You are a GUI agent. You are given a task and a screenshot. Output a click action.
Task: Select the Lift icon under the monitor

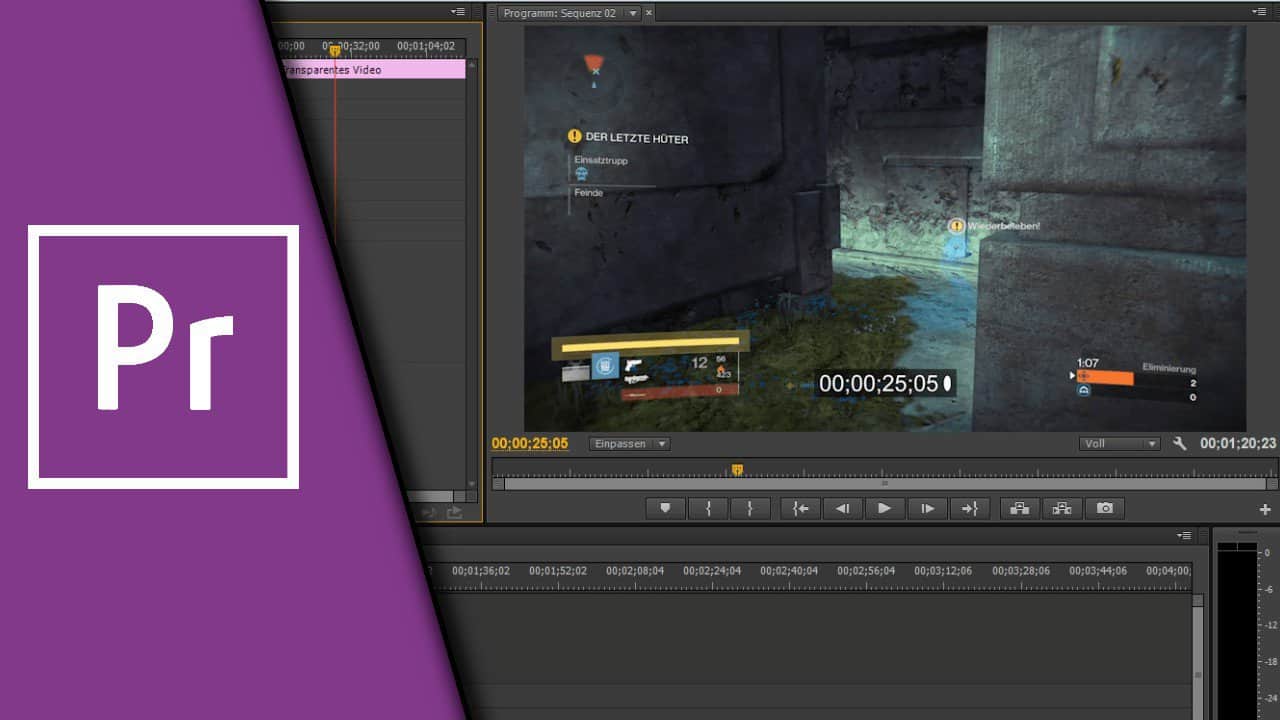[1019, 508]
